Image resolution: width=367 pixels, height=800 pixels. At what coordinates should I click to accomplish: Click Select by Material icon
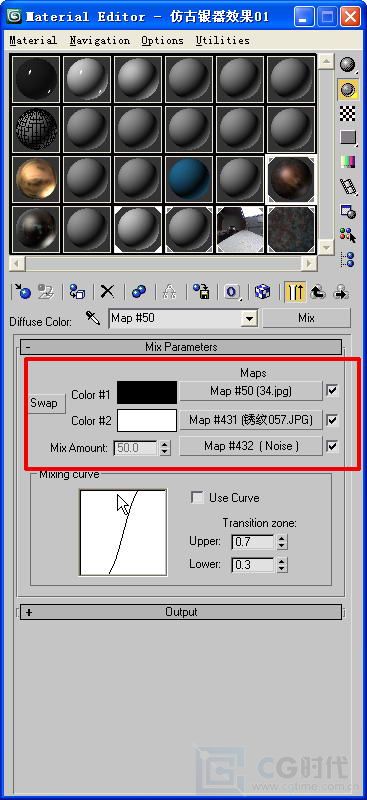(x=348, y=235)
